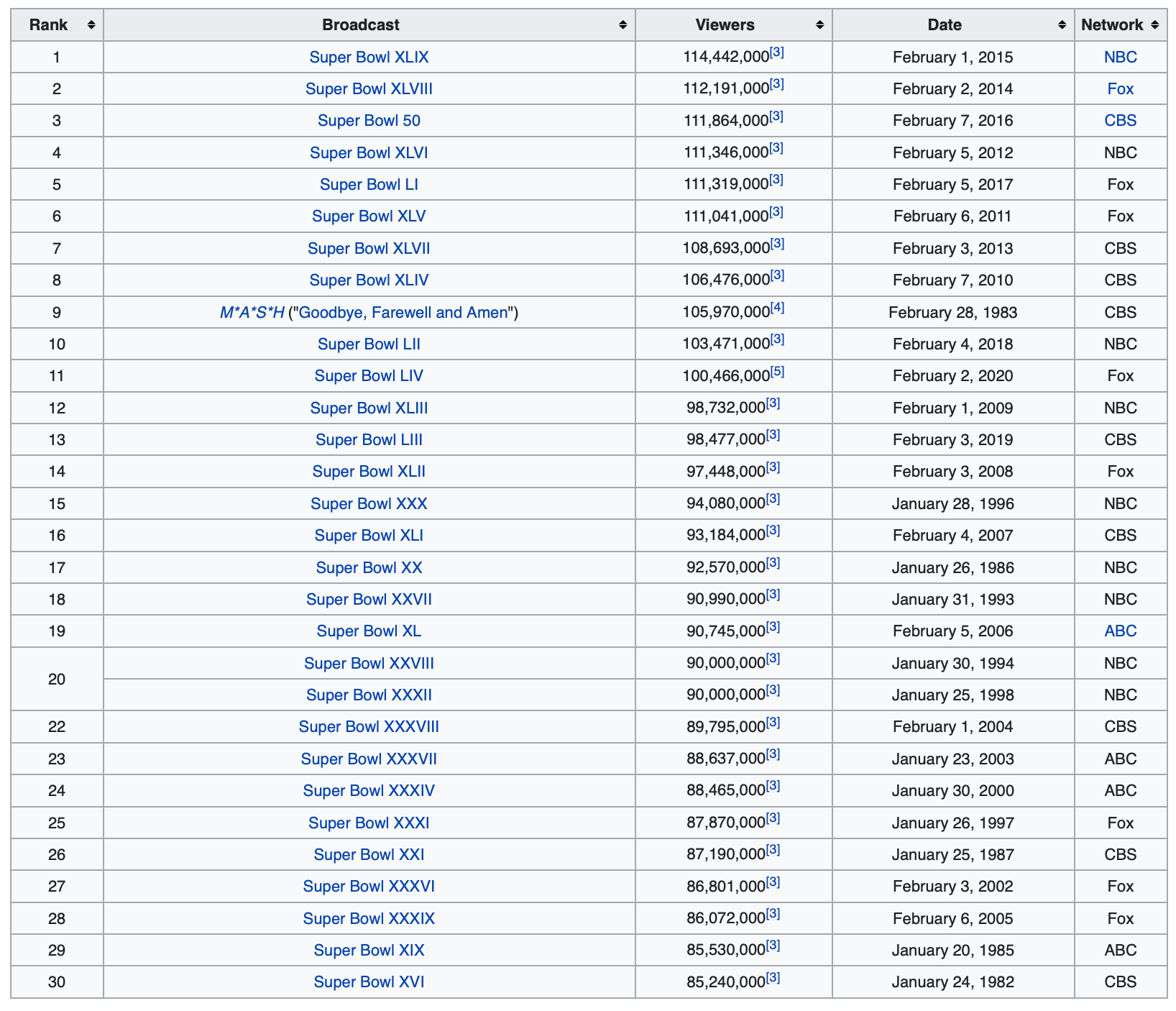Click the Broadcast column header
Viewport: 1176px width, 1011px height.
click(x=369, y=25)
